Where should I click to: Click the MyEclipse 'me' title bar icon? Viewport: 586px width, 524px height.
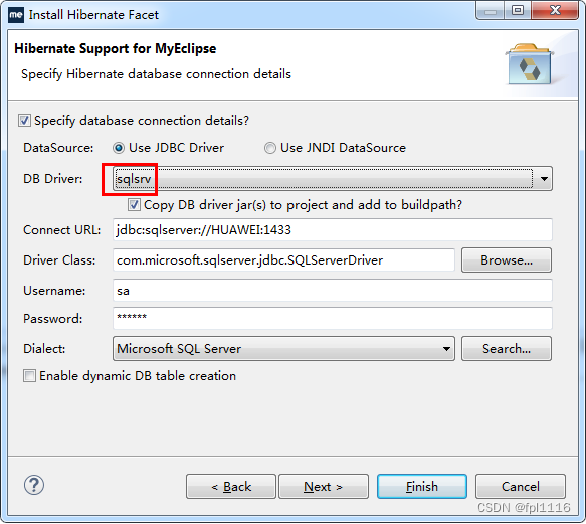(x=16, y=15)
